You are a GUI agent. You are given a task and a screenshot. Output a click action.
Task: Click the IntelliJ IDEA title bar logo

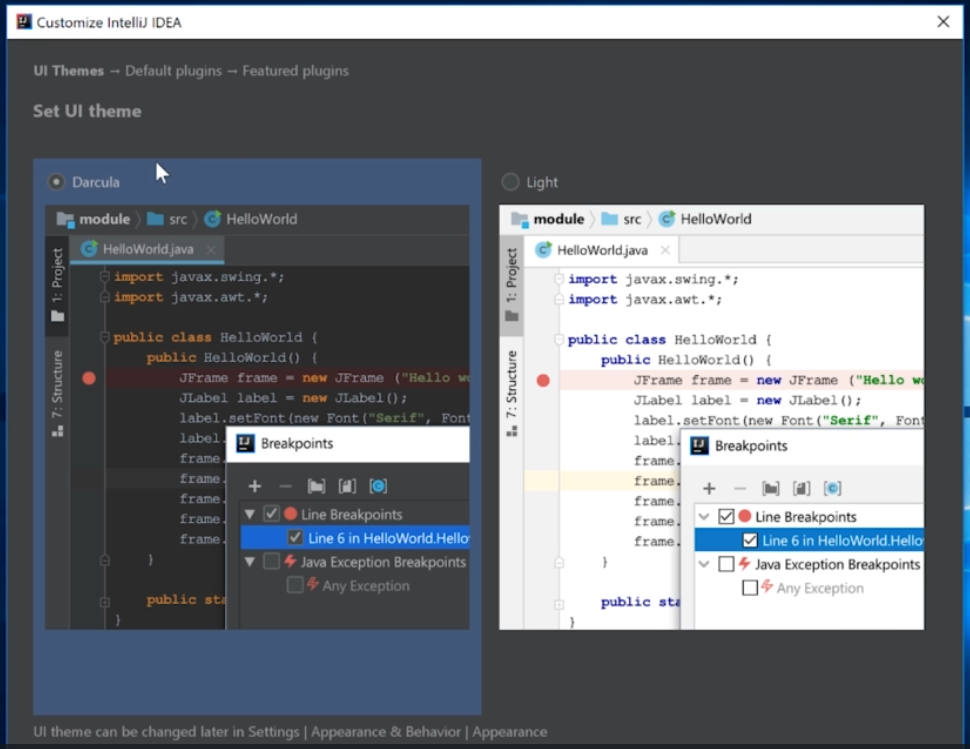point(24,22)
